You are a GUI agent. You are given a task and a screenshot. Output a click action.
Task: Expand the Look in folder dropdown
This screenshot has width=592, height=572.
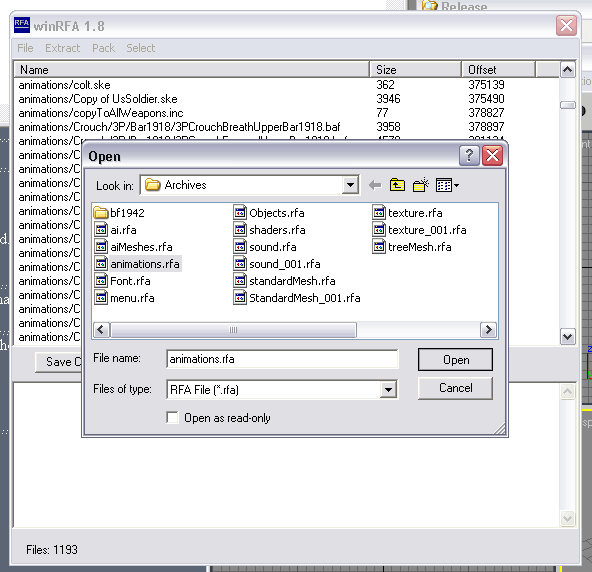[x=350, y=185]
